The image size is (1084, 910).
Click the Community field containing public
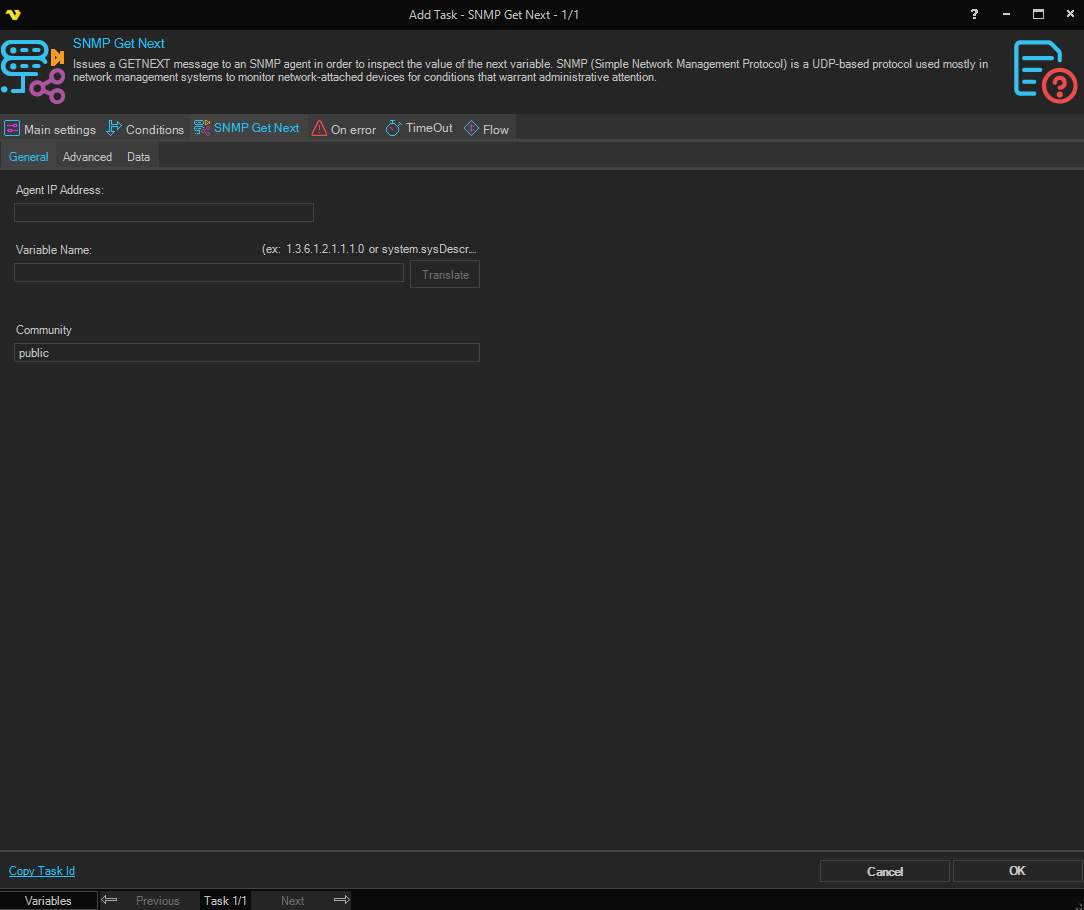tap(247, 353)
